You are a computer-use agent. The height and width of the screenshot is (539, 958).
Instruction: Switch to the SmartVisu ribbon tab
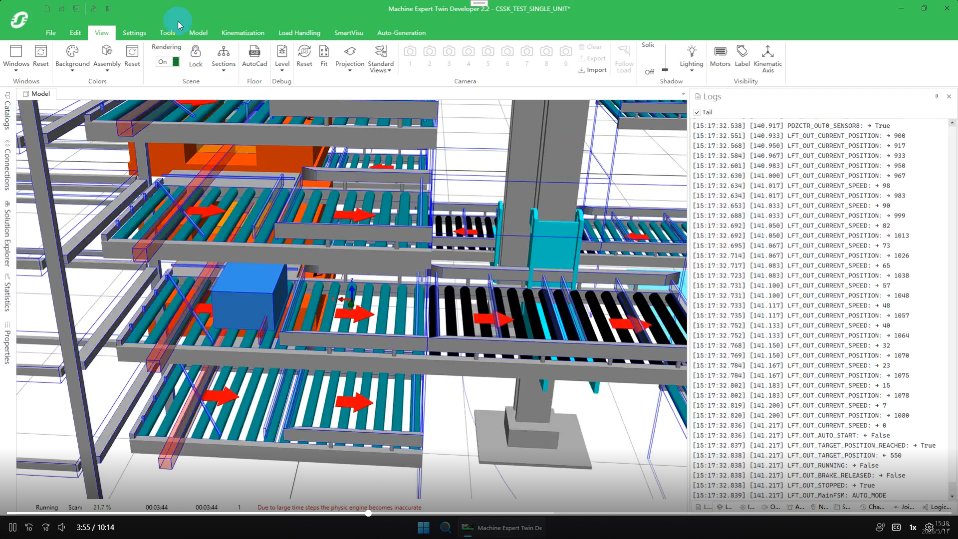[349, 32]
